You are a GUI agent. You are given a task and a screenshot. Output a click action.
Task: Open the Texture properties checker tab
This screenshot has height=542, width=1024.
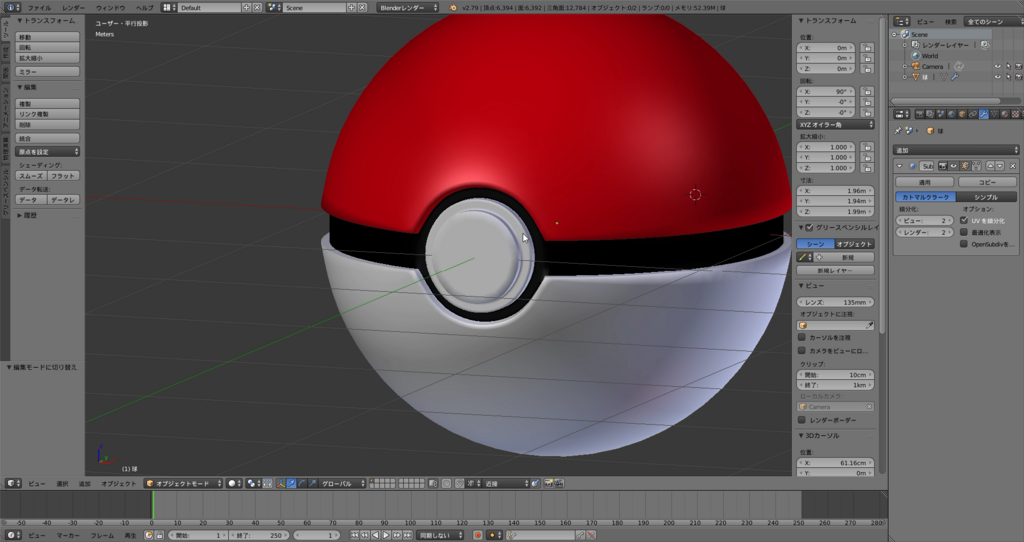[x=1016, y=114]
